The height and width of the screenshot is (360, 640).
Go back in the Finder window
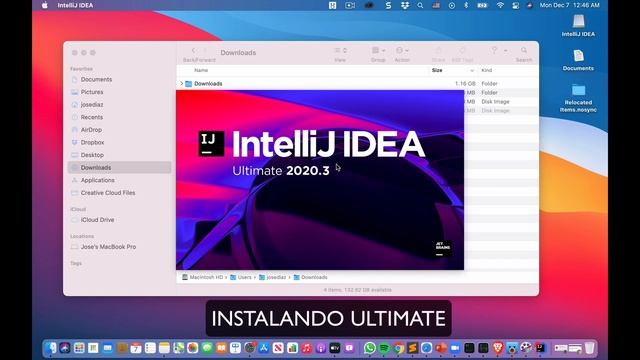point(193,51)
